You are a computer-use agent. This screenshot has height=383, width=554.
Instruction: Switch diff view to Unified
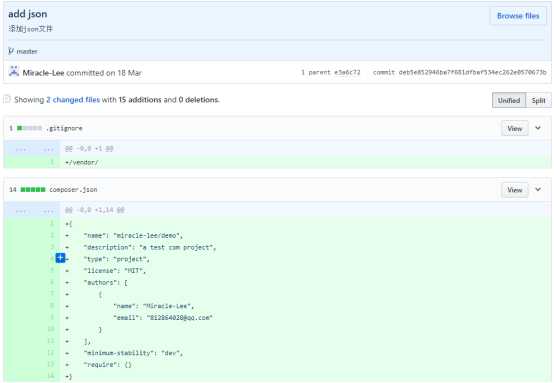509,100
